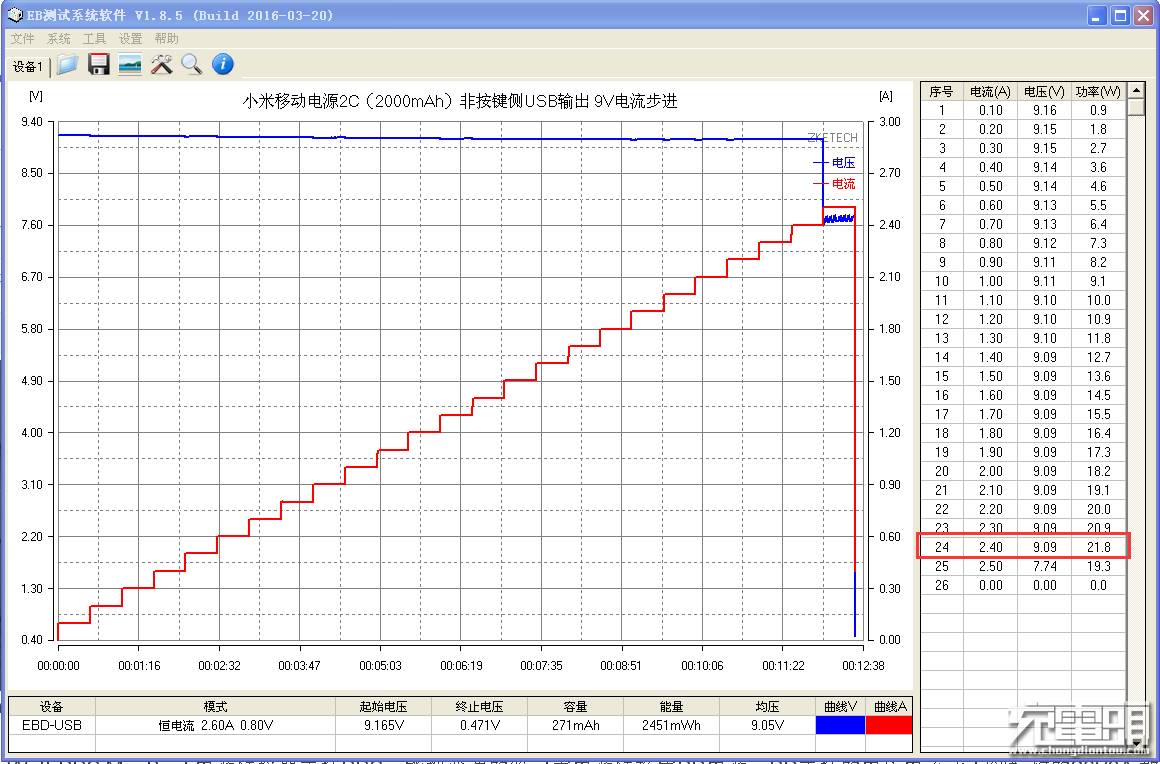Select row 1 with current 0.10

point(1024,110)
